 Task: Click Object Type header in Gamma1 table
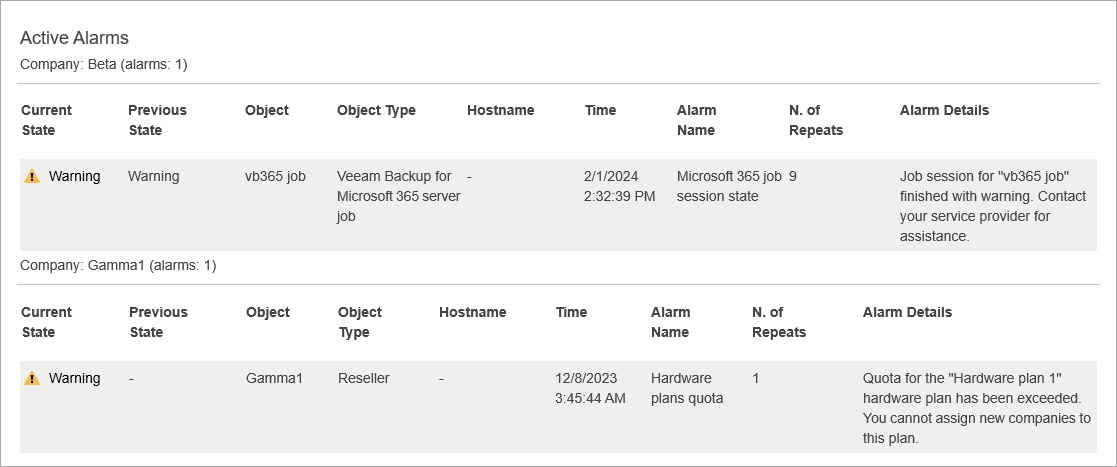(359, 322)
